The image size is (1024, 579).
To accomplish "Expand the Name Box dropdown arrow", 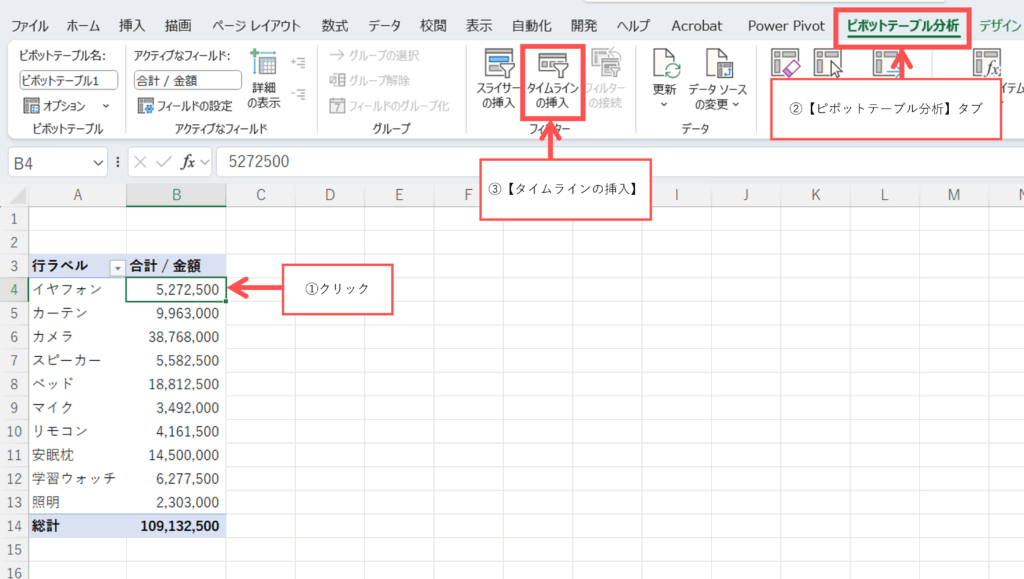I will point(97,162).
